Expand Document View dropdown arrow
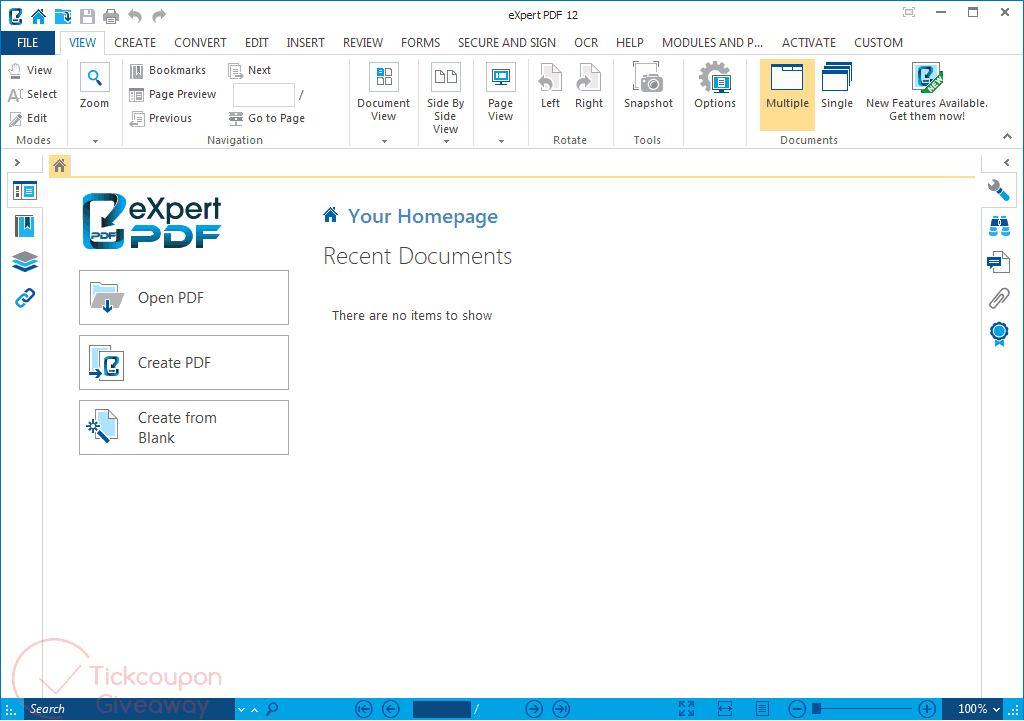 tap(385, 141)
